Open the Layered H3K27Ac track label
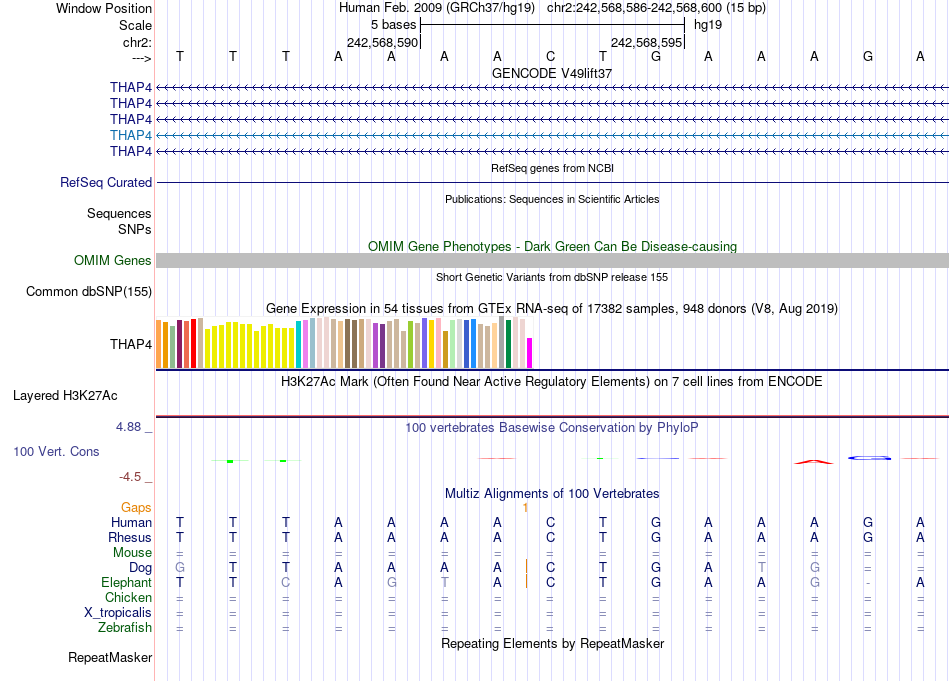The width and height of the screenshot is (950, 681). coord(65,396)
